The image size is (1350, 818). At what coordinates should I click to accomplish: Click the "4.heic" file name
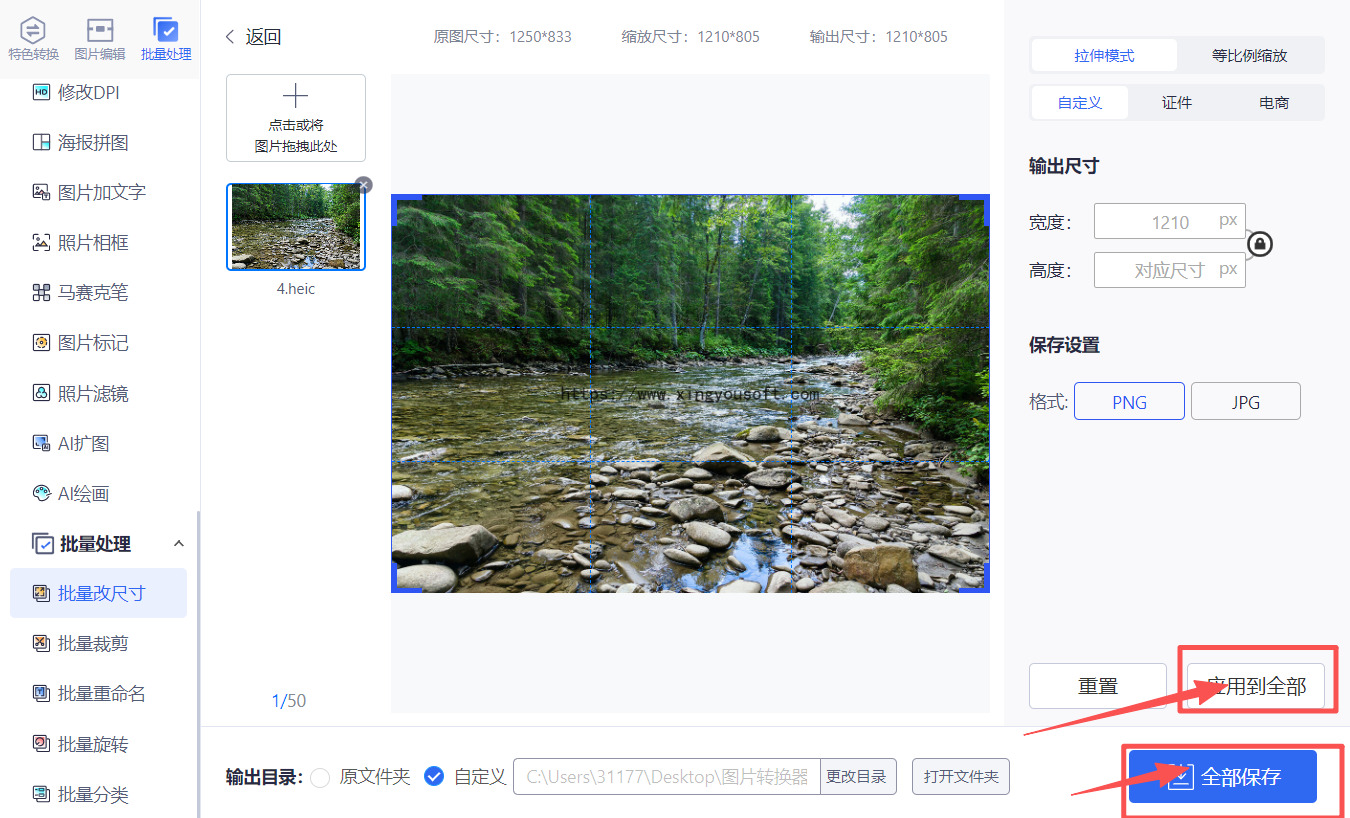(296, 289)
